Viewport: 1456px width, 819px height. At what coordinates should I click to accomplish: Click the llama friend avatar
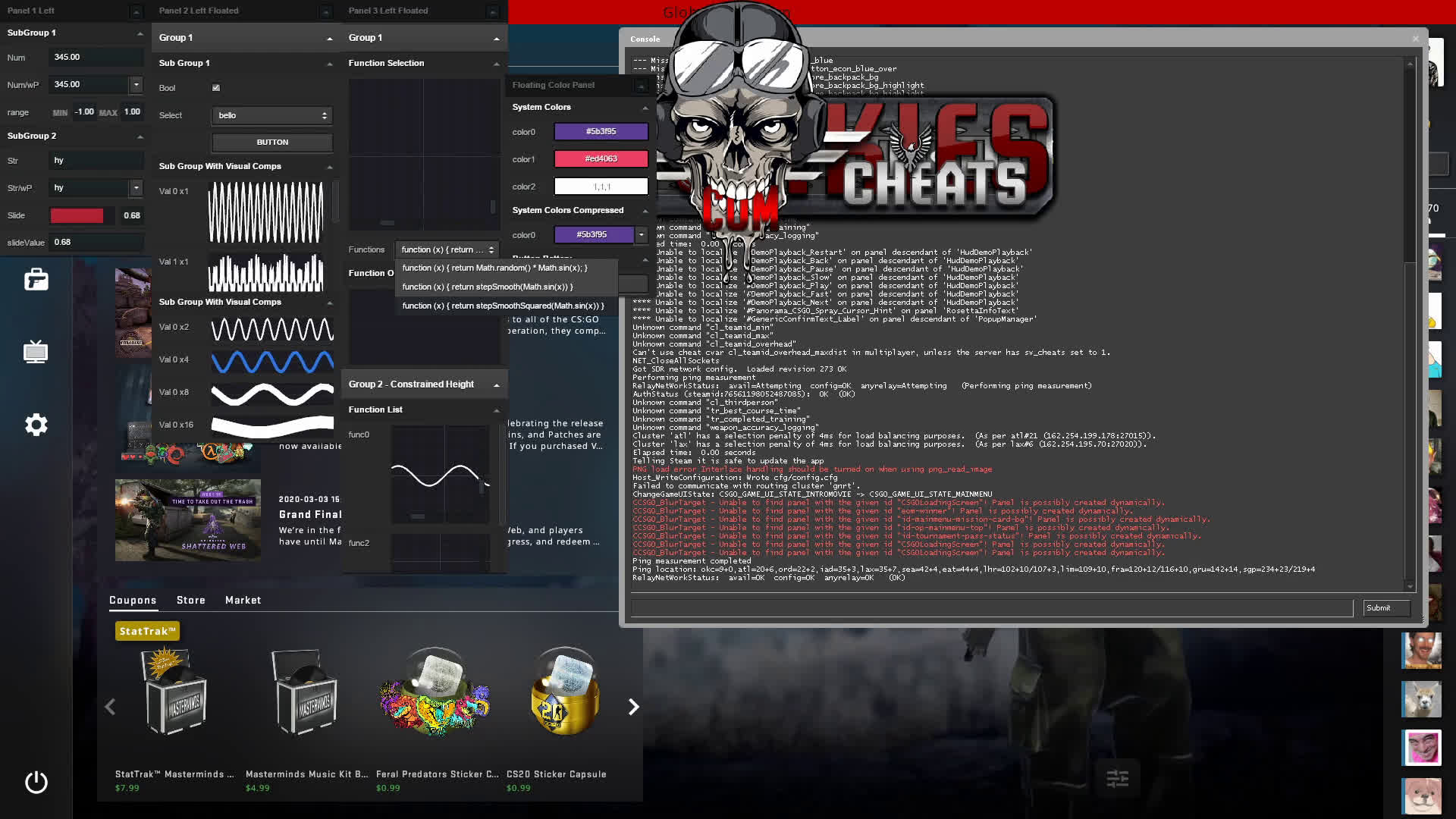click(1421, 698)
